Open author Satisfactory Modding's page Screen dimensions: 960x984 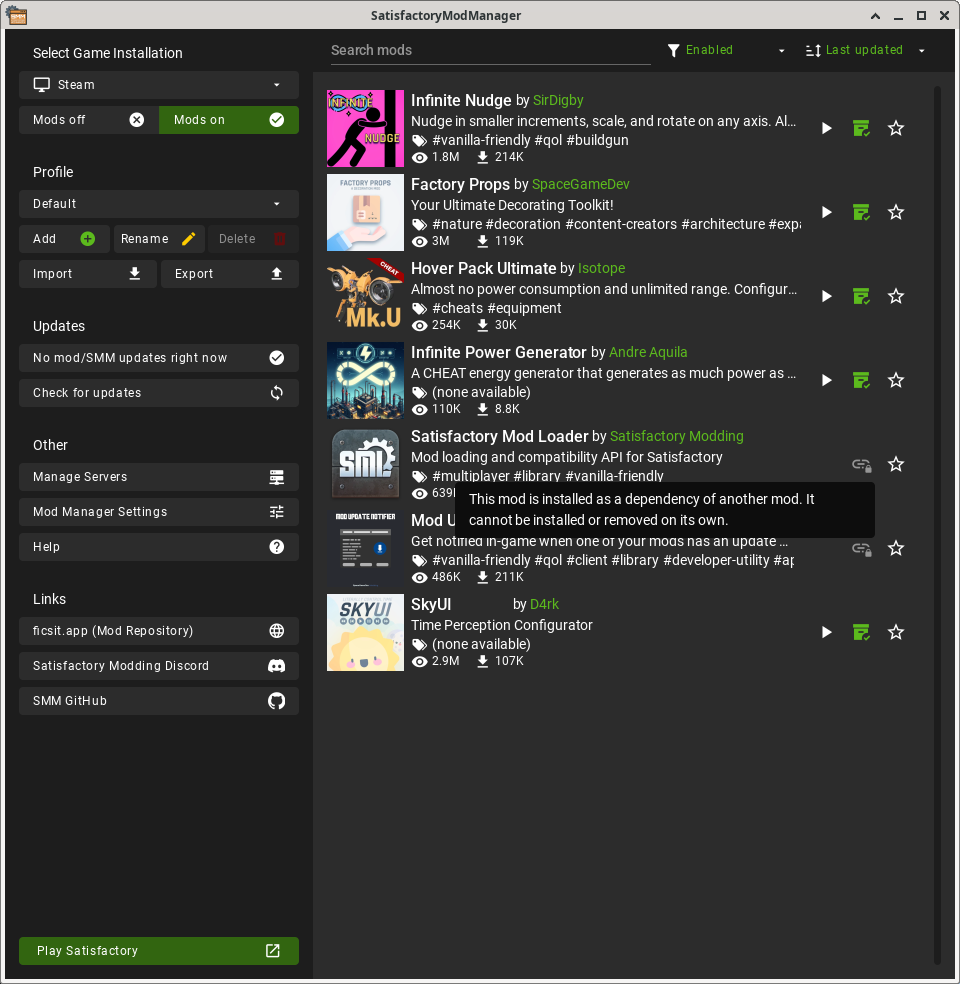pyautogui.click(x=676, y=437)
